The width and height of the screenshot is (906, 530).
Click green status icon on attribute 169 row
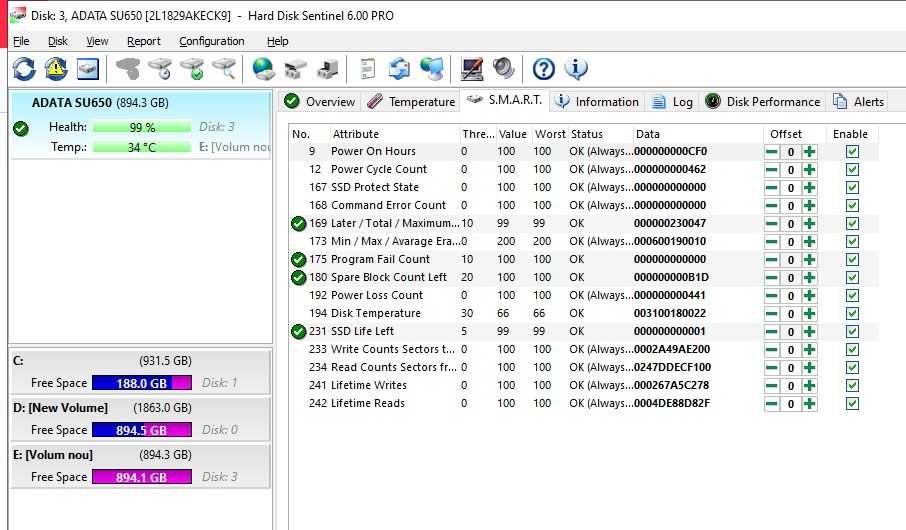(299, 223)
